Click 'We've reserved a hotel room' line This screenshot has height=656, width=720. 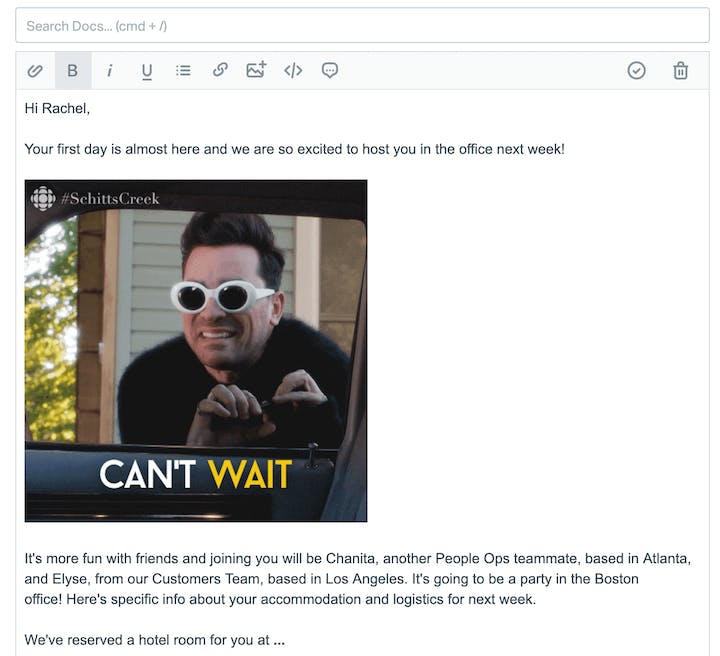pyautogui.click(x=154, y=640)
